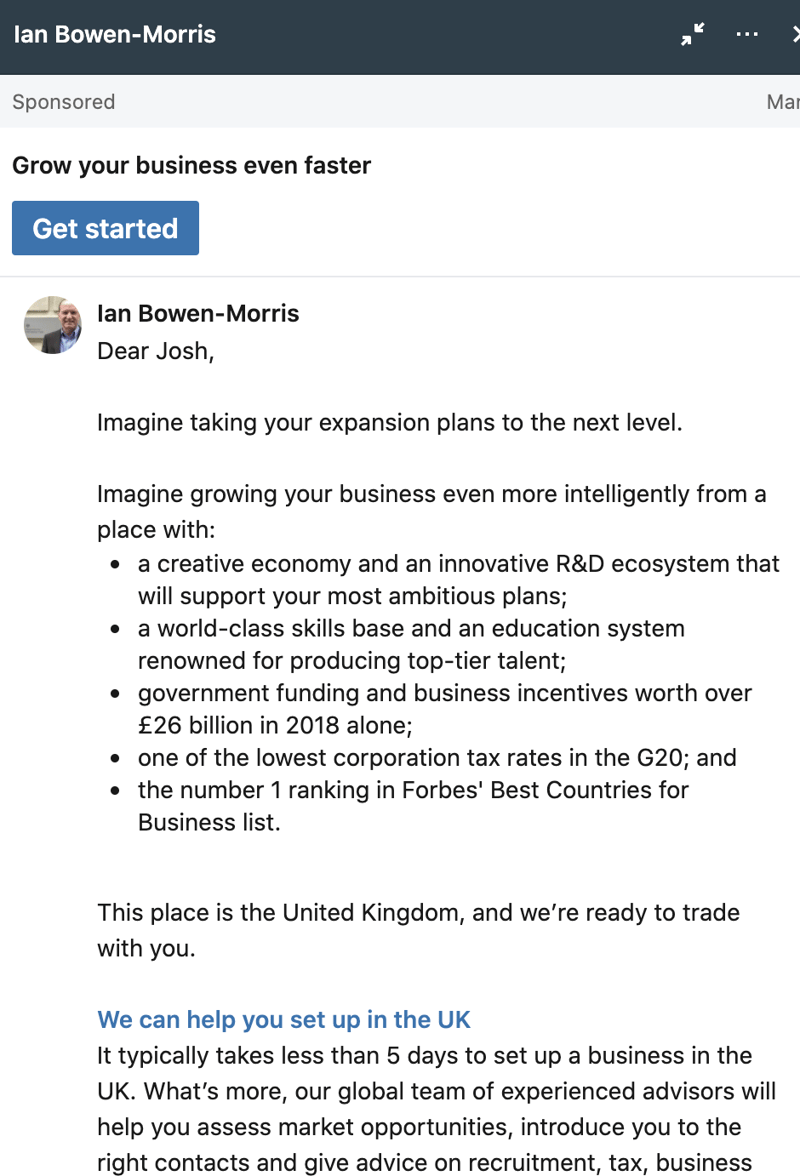
Task: Select the headline 'Grow your business even faster'
Action: (x=191, y=165)
